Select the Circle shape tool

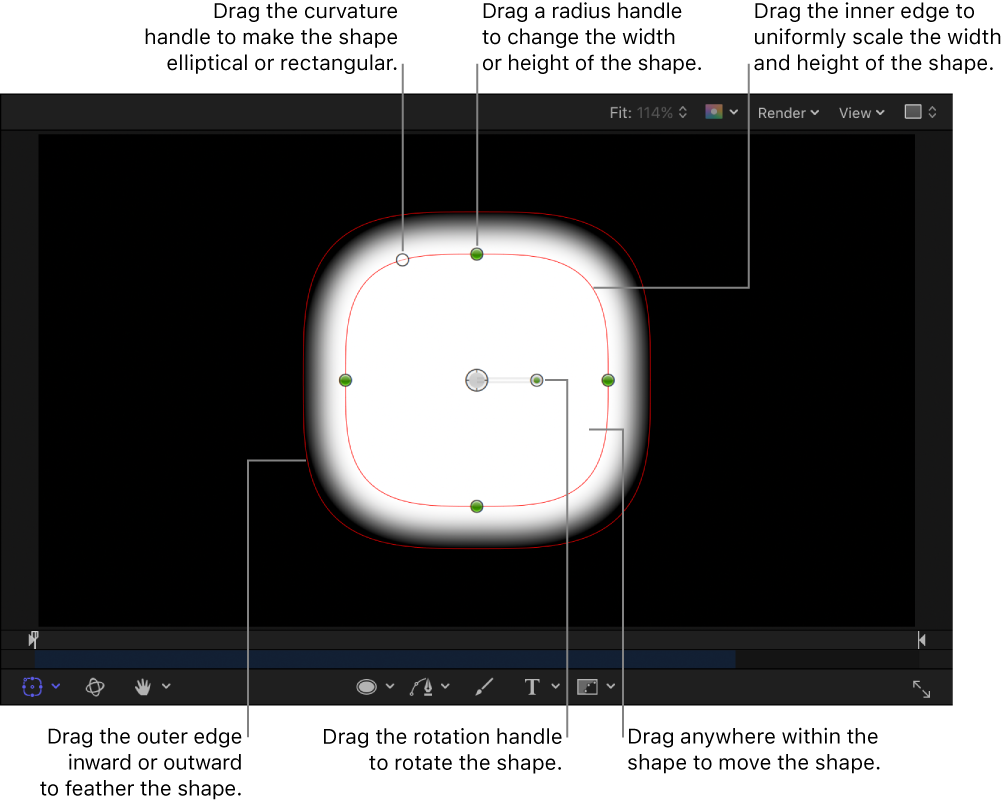click(368, 686)
